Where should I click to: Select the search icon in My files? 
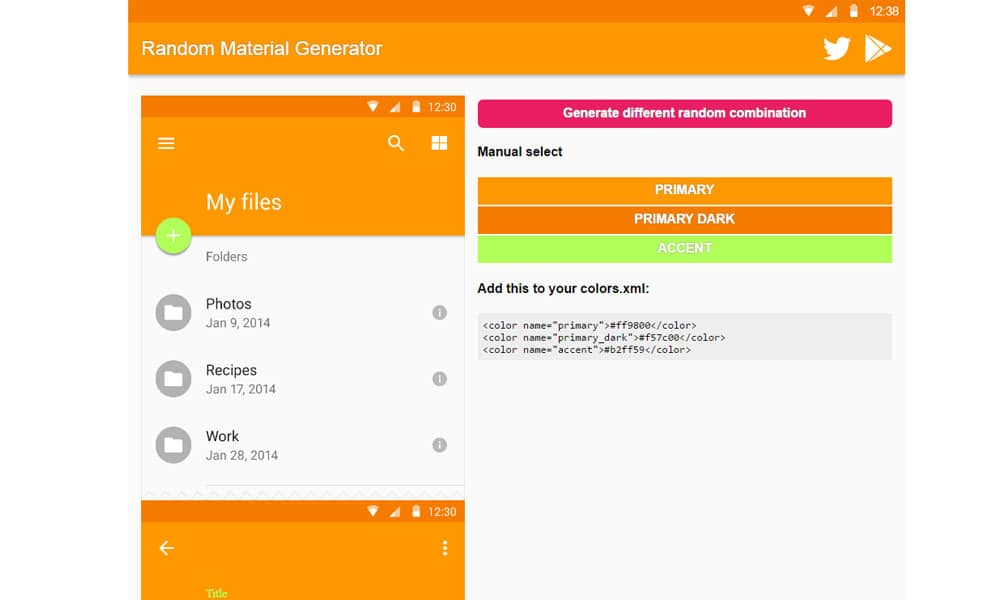[x=396, y=143]
